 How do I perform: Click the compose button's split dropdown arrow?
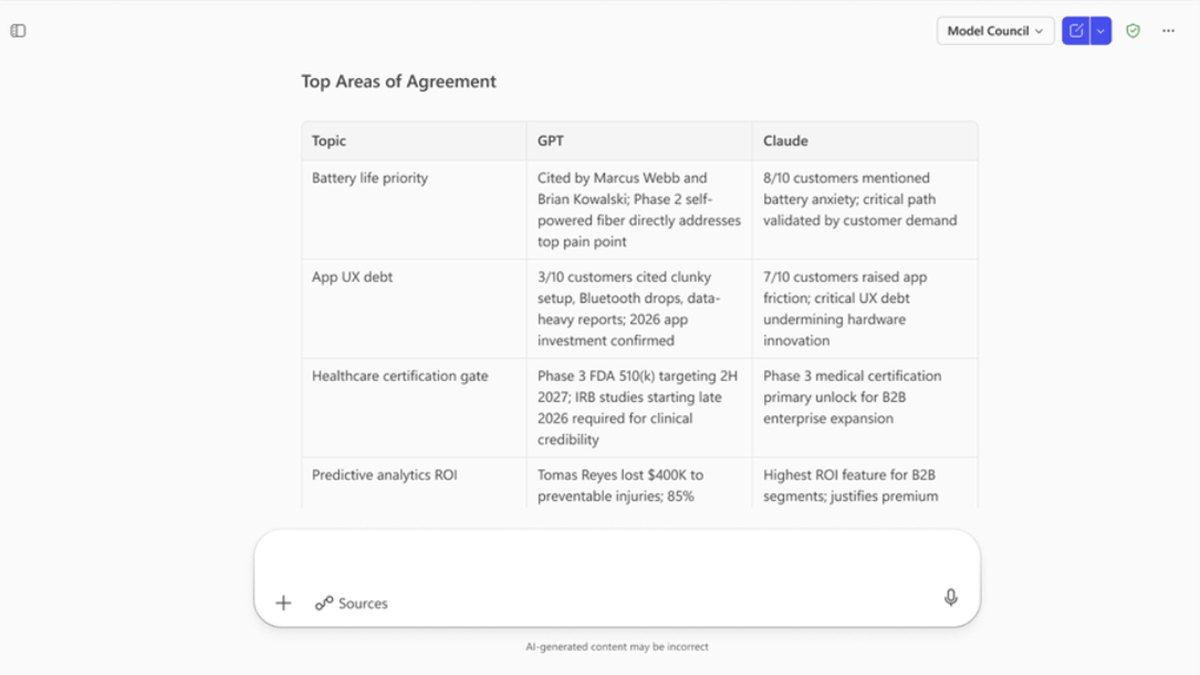pos(1100,30)
